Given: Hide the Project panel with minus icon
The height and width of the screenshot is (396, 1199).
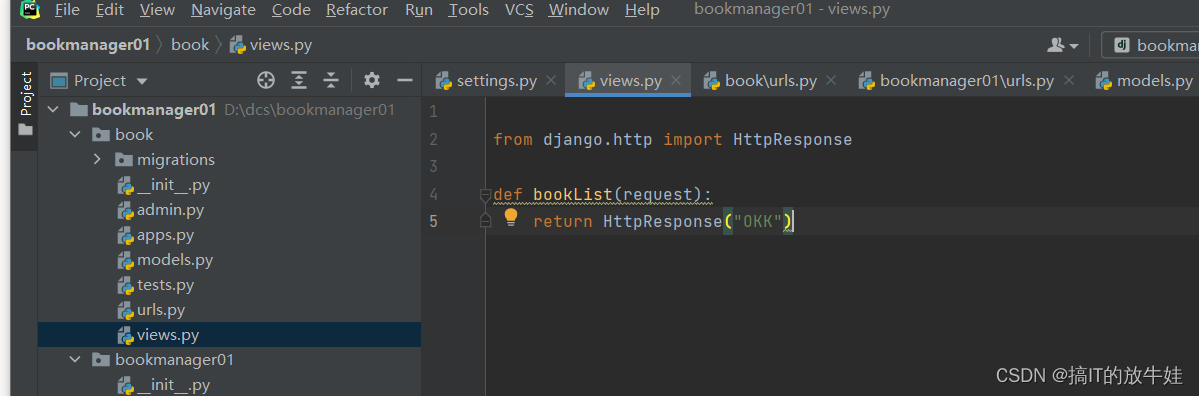Looking at the screenshot, I should pos(405,80).
